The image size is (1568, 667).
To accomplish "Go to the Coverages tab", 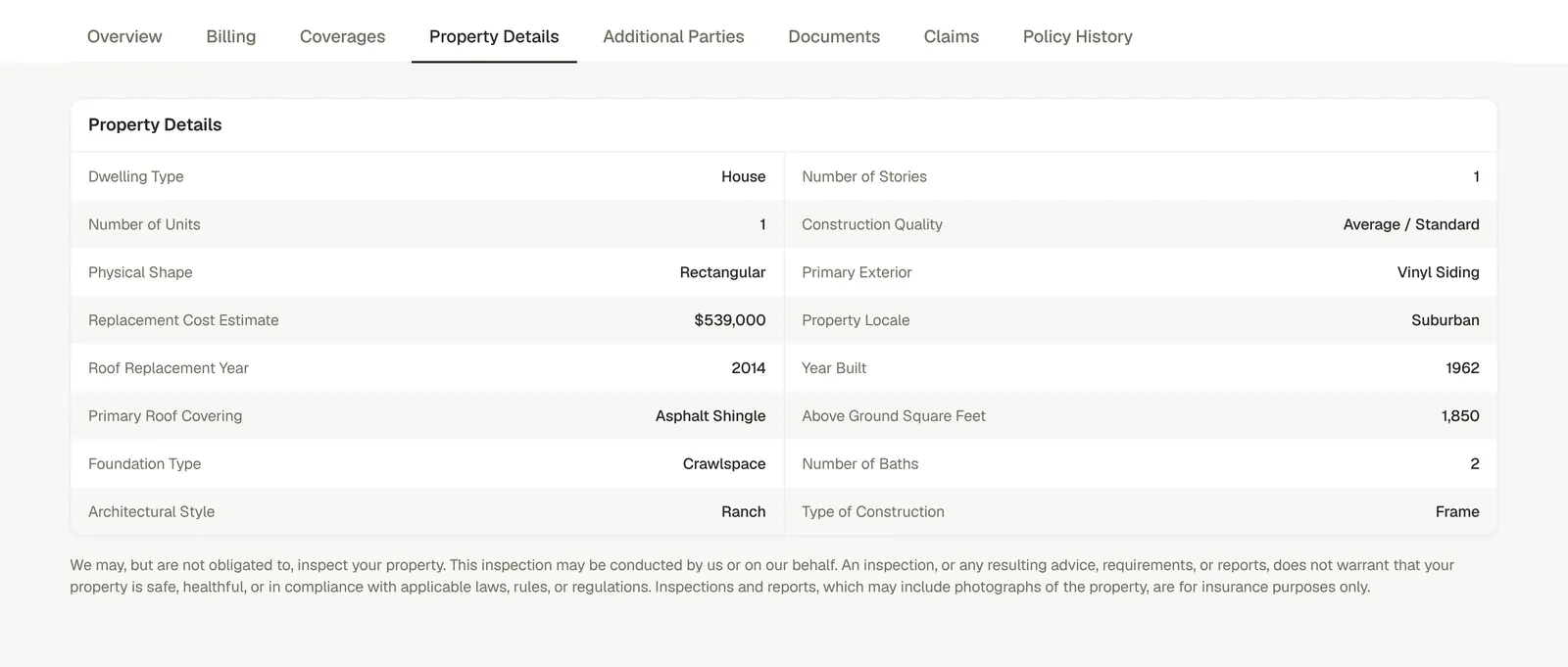I will pos(342,36).
